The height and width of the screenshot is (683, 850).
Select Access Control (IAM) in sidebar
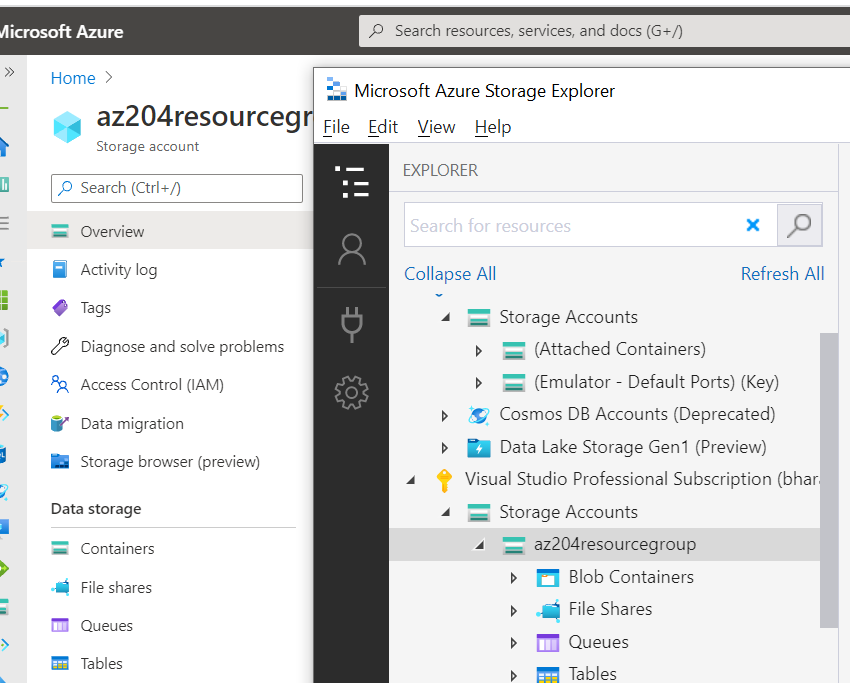click(x=152, y=385)
